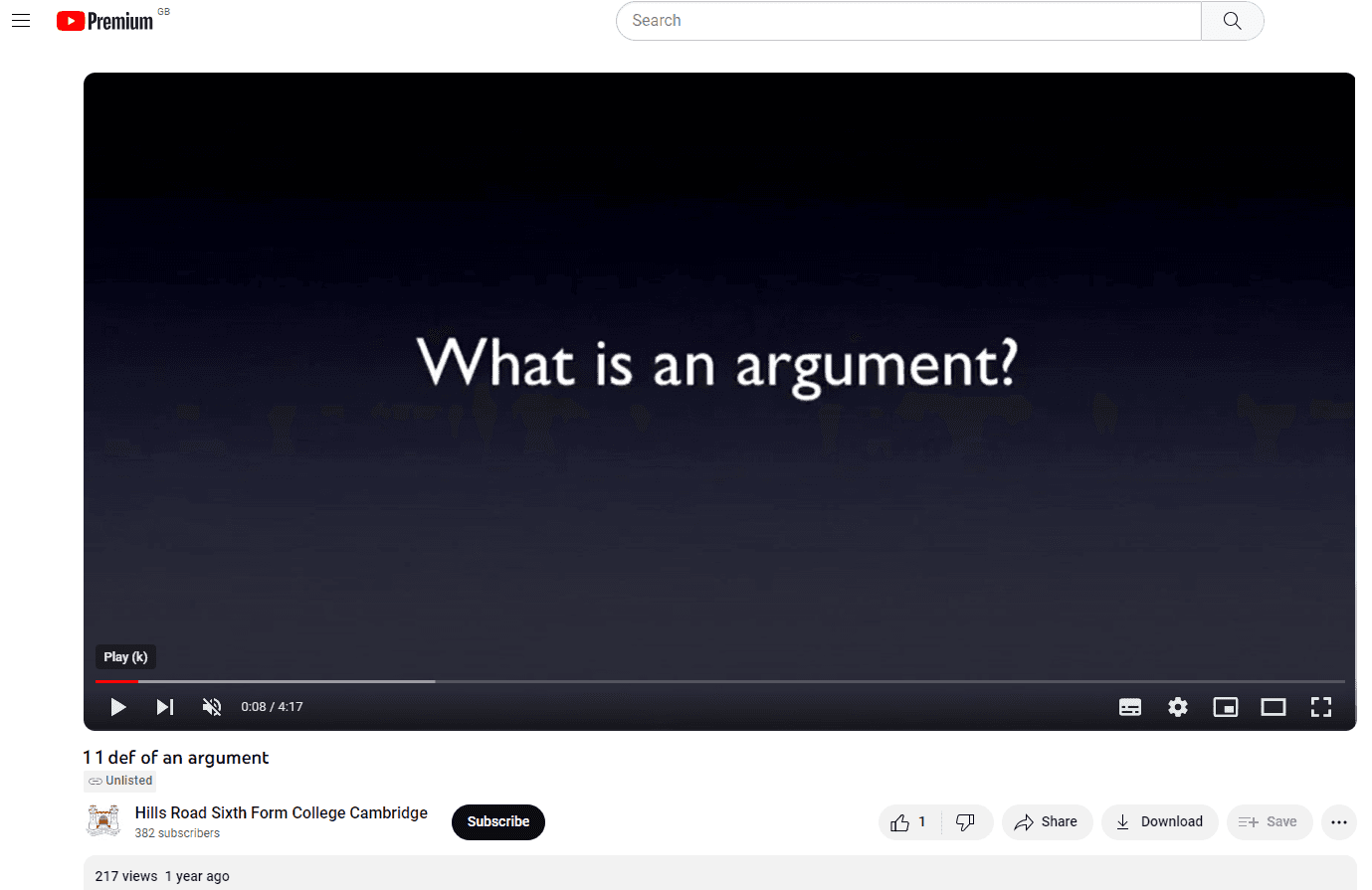Image resolution: width=1372 pixels, height=890 pixels.
Task: Enter full screen mode
Action: pyautogui.click(x=1321, y=707)
